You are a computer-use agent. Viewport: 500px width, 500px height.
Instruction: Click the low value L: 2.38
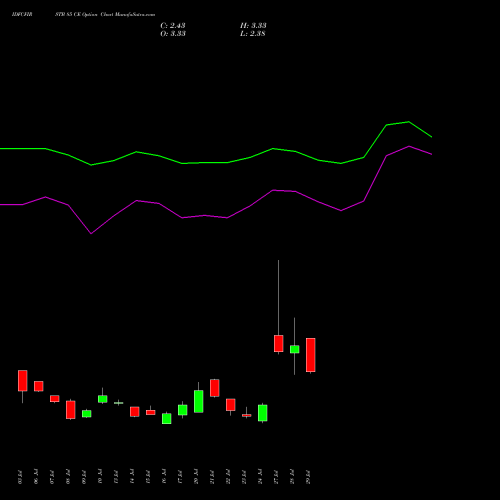coord(253,34)
